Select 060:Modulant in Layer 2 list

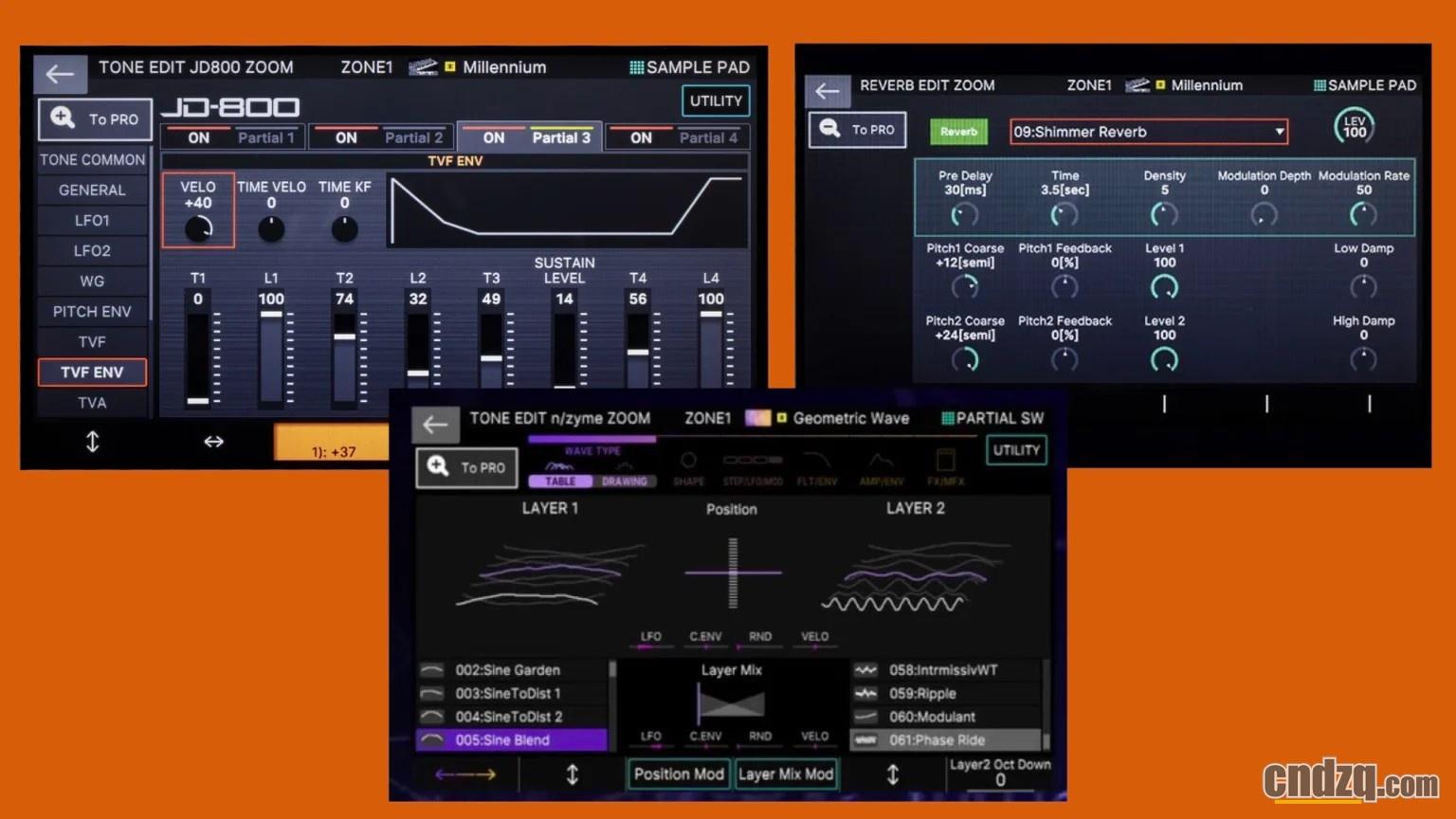coord(946,717)
